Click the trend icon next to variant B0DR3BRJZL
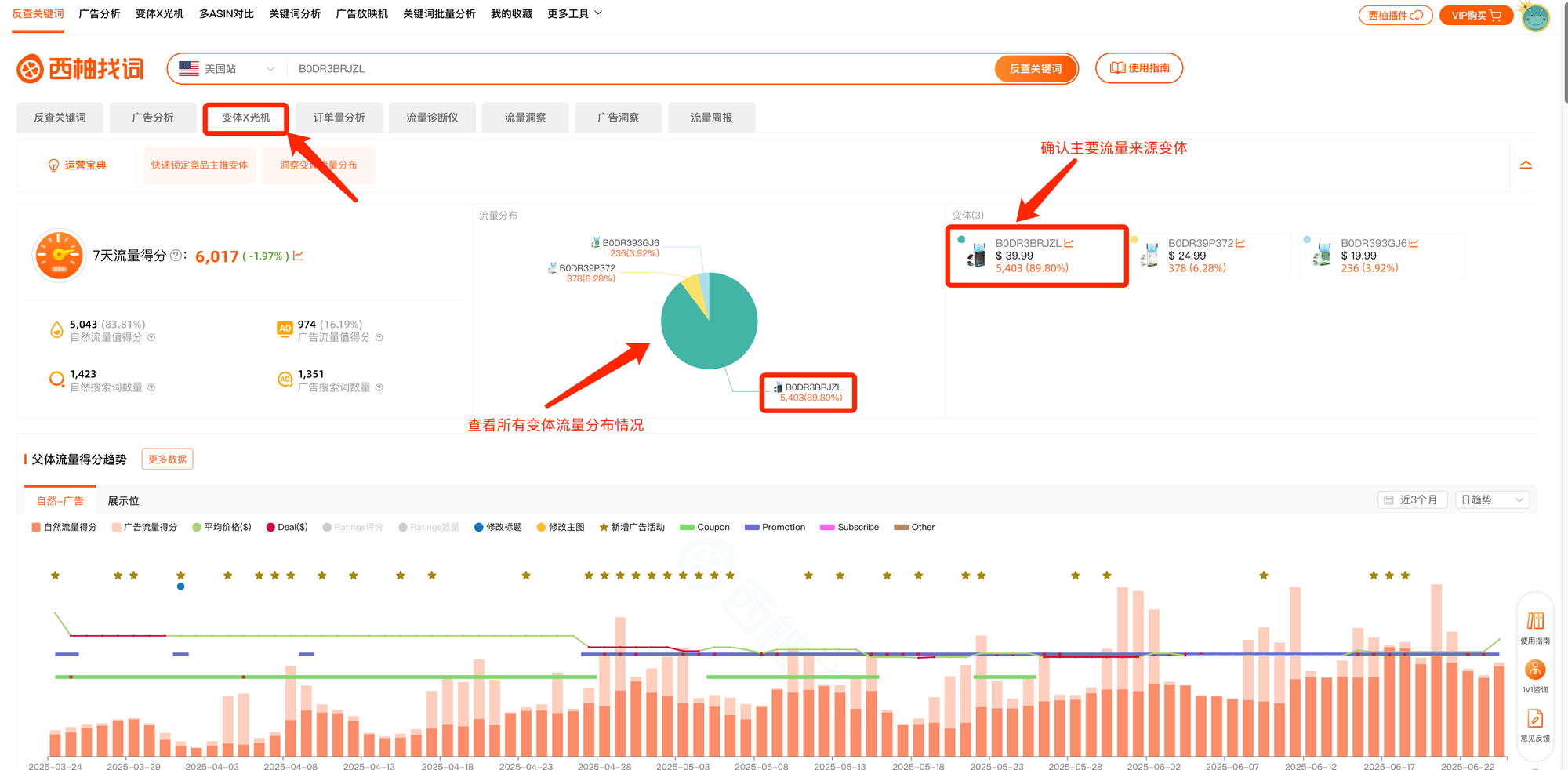1568x770 pixels. coord(1069,243)
